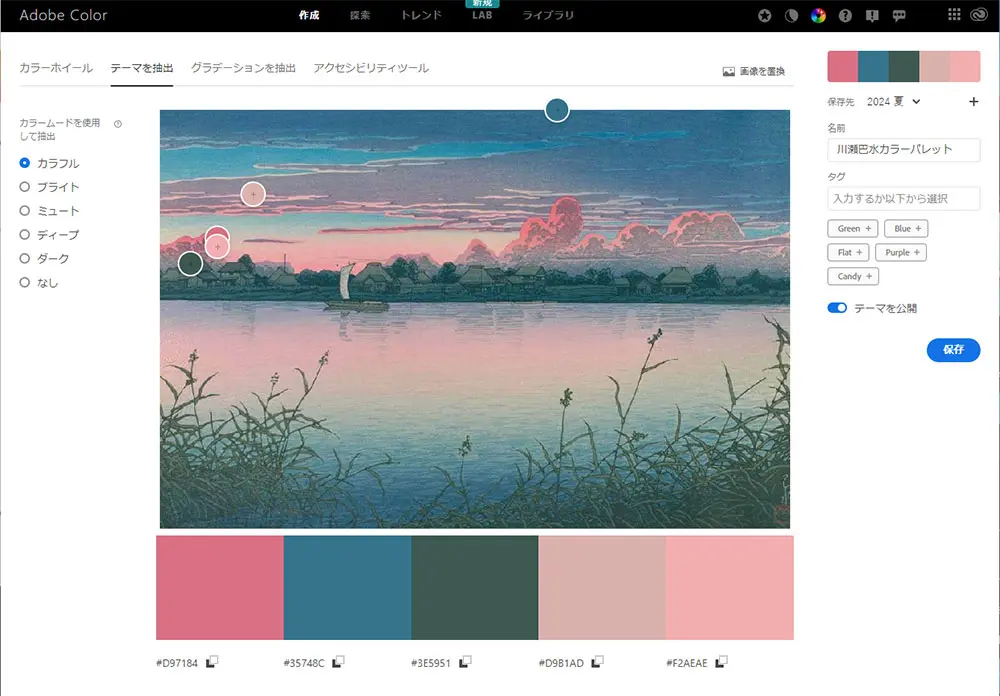The image size is (1000, 696).
Task: Expand the 2024 夏 save location dropdown
Action: 893,101
